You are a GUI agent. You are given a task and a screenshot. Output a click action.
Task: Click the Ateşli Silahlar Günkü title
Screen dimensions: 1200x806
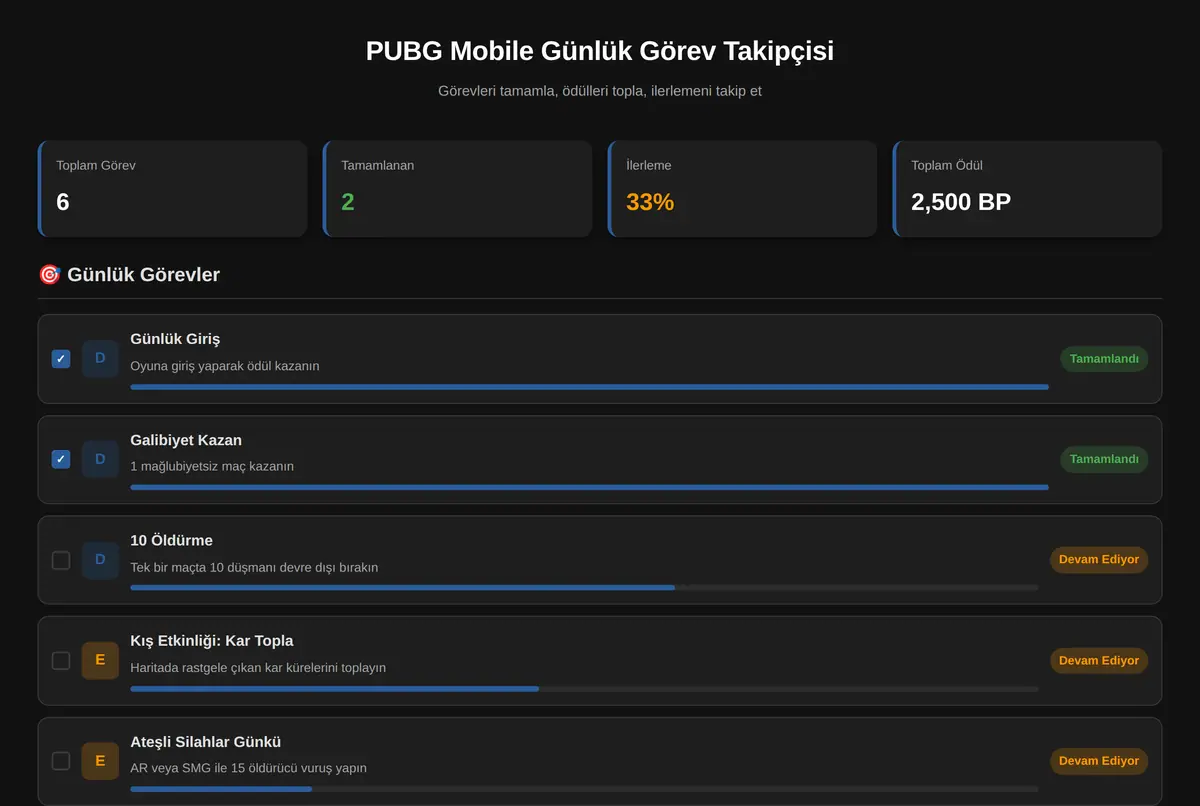click(x=205, y=742)
